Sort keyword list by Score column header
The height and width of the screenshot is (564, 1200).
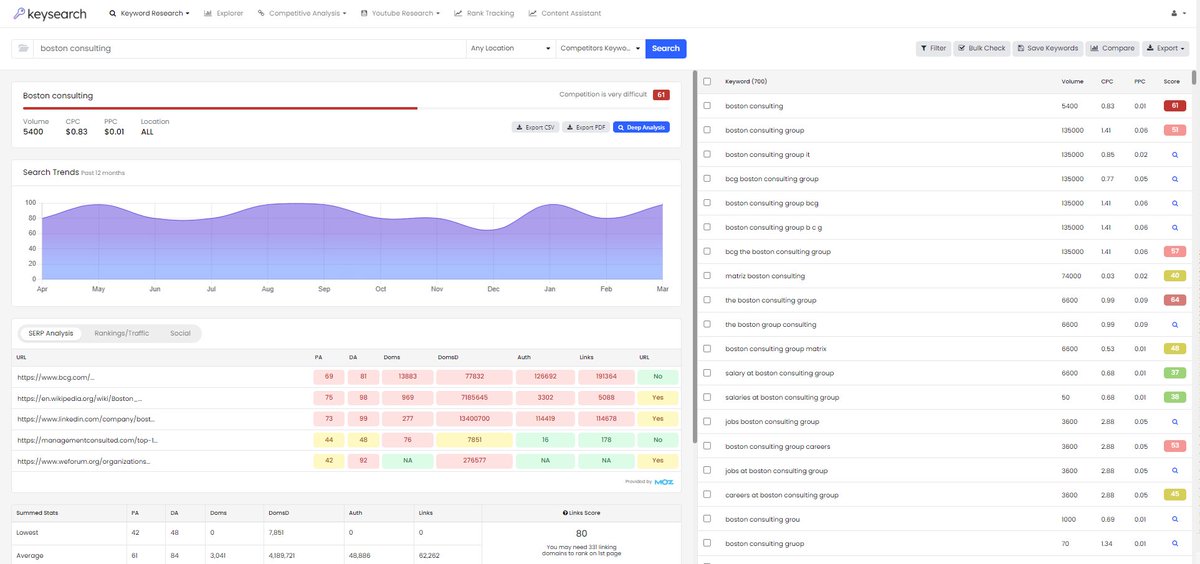click(1172, 81)
